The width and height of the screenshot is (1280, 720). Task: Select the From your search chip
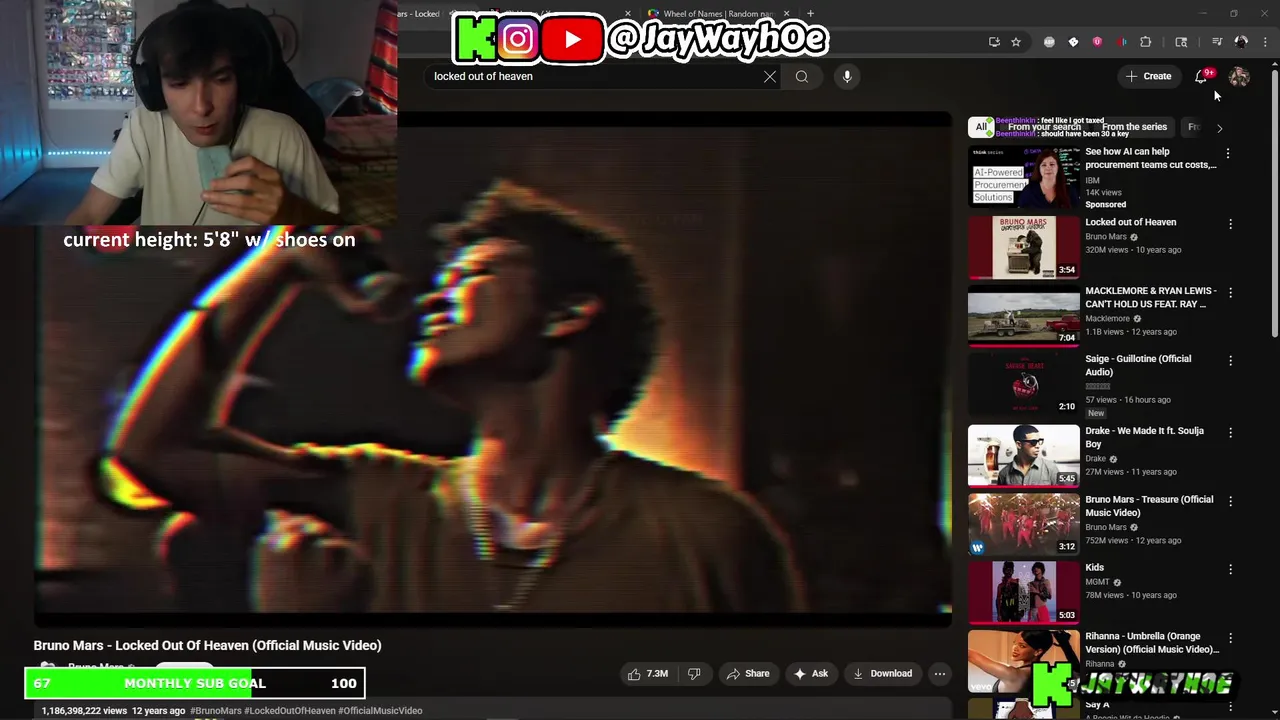pyautogui.click(x=1044, y=127)
